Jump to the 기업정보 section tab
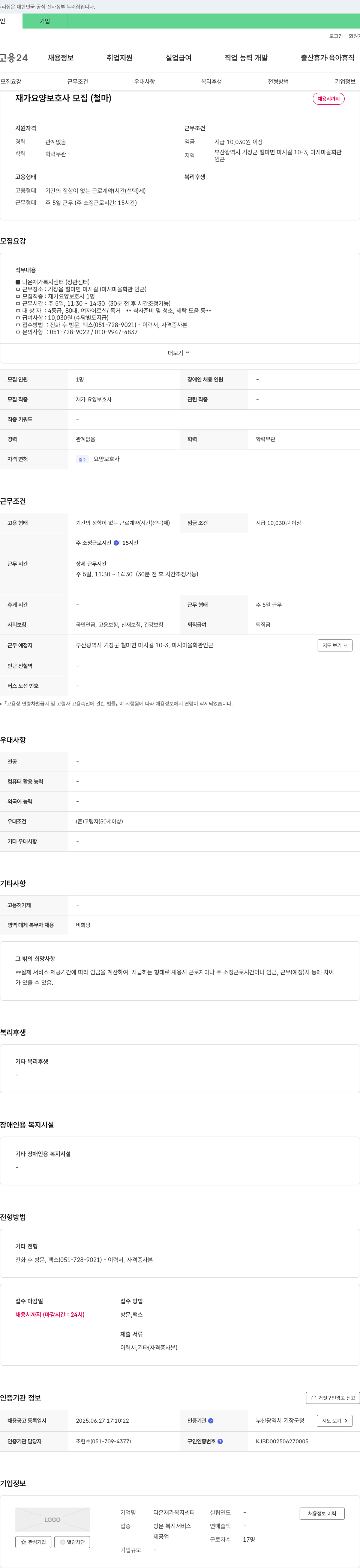 tap(345, 81)
